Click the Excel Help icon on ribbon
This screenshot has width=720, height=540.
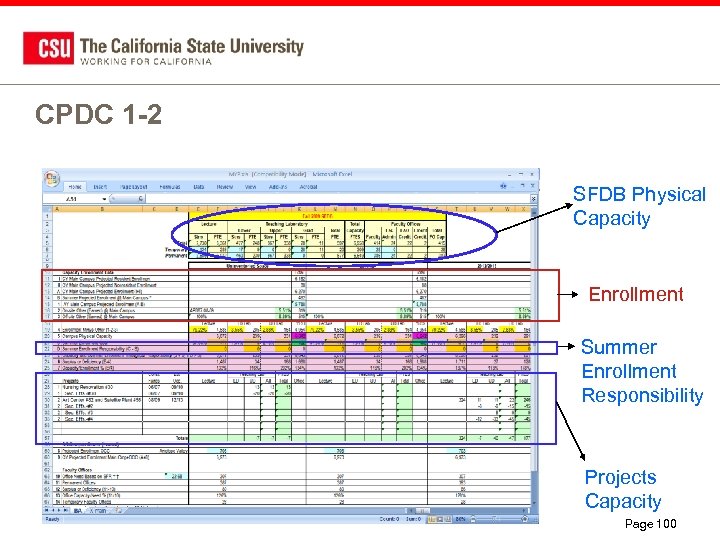pos(503,186)
